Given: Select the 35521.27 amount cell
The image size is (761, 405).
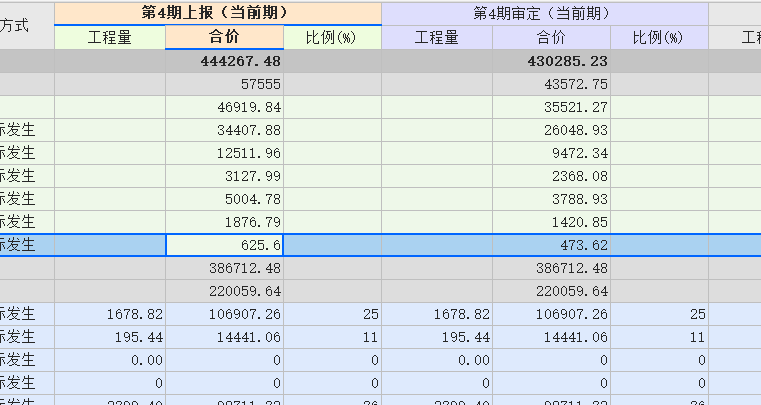Looking at the screenshot, I should [551, 107].
